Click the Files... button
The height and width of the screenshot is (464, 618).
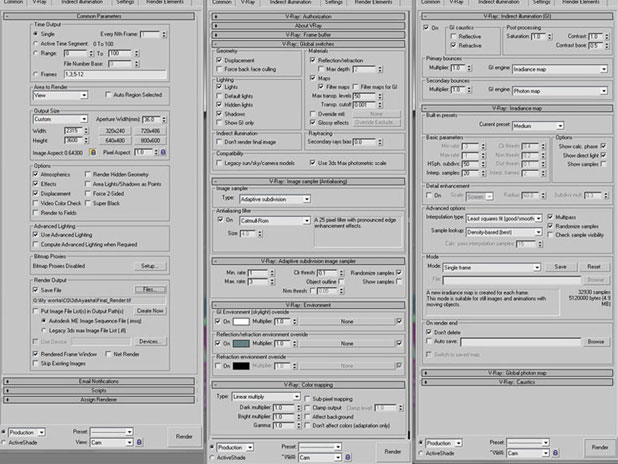pos(151,290)
